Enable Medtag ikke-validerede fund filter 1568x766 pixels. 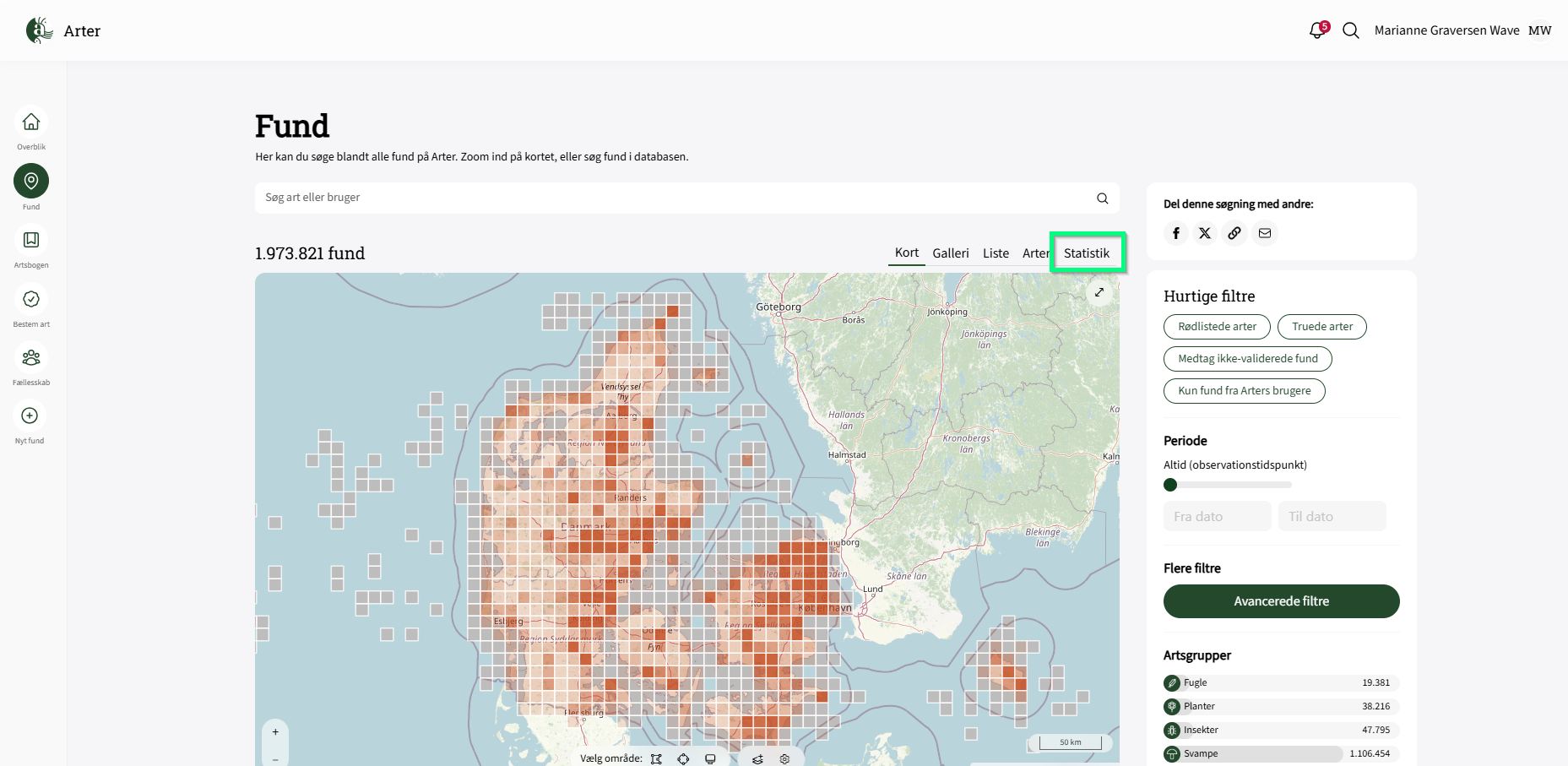pyautogui.click(x=1247, y=359)
